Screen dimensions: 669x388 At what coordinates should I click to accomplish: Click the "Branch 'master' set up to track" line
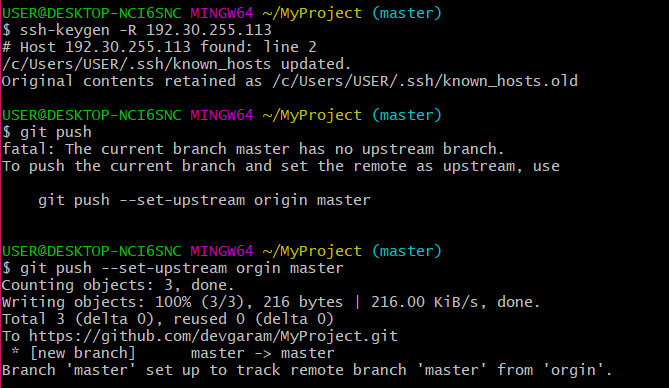tap(307, 370)
